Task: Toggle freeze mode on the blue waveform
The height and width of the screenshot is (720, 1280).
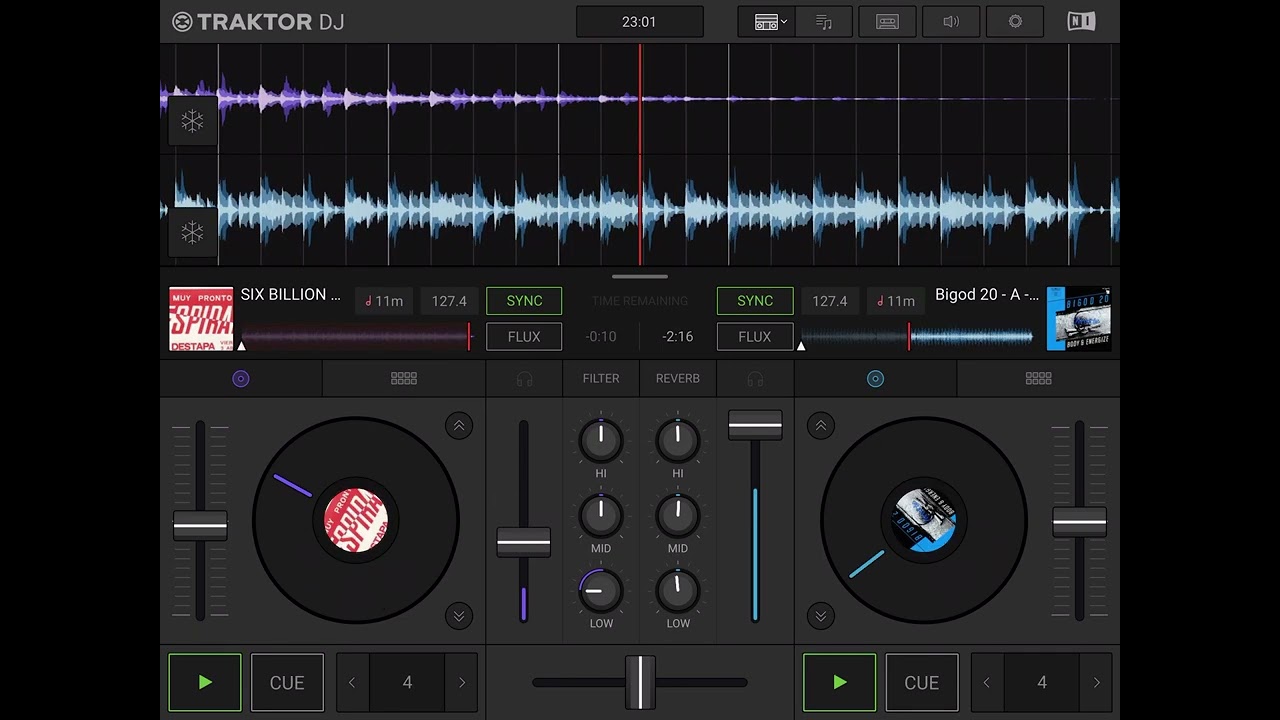Action: click(x=192, y=233)
